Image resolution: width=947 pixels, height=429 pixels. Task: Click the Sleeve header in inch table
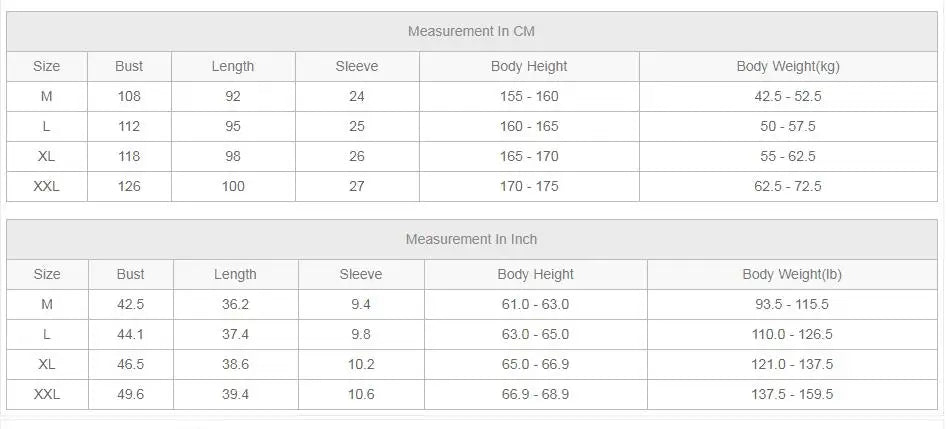(x=361, y=274)
